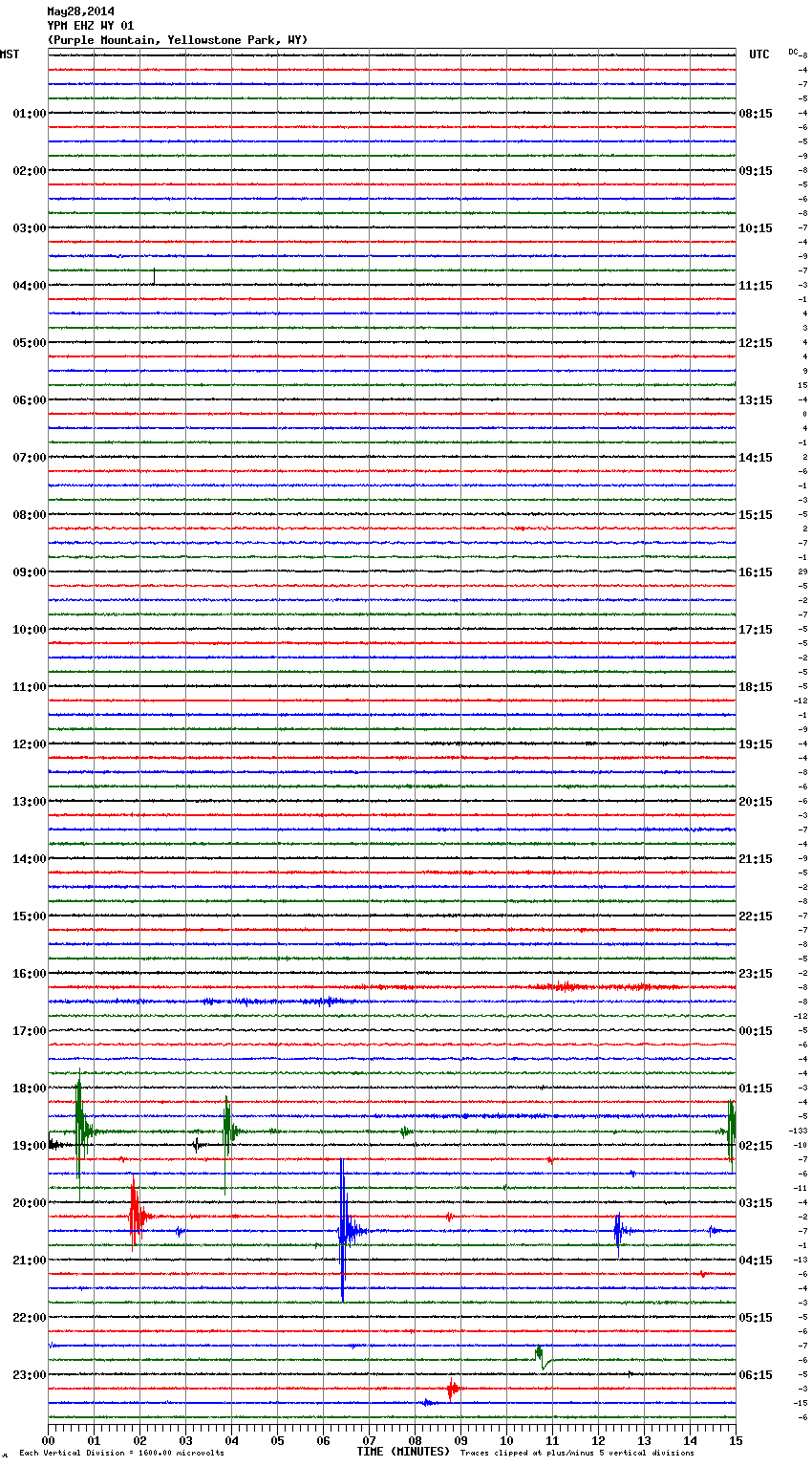Click the DC offset value '29'

(x=803, y=571)
